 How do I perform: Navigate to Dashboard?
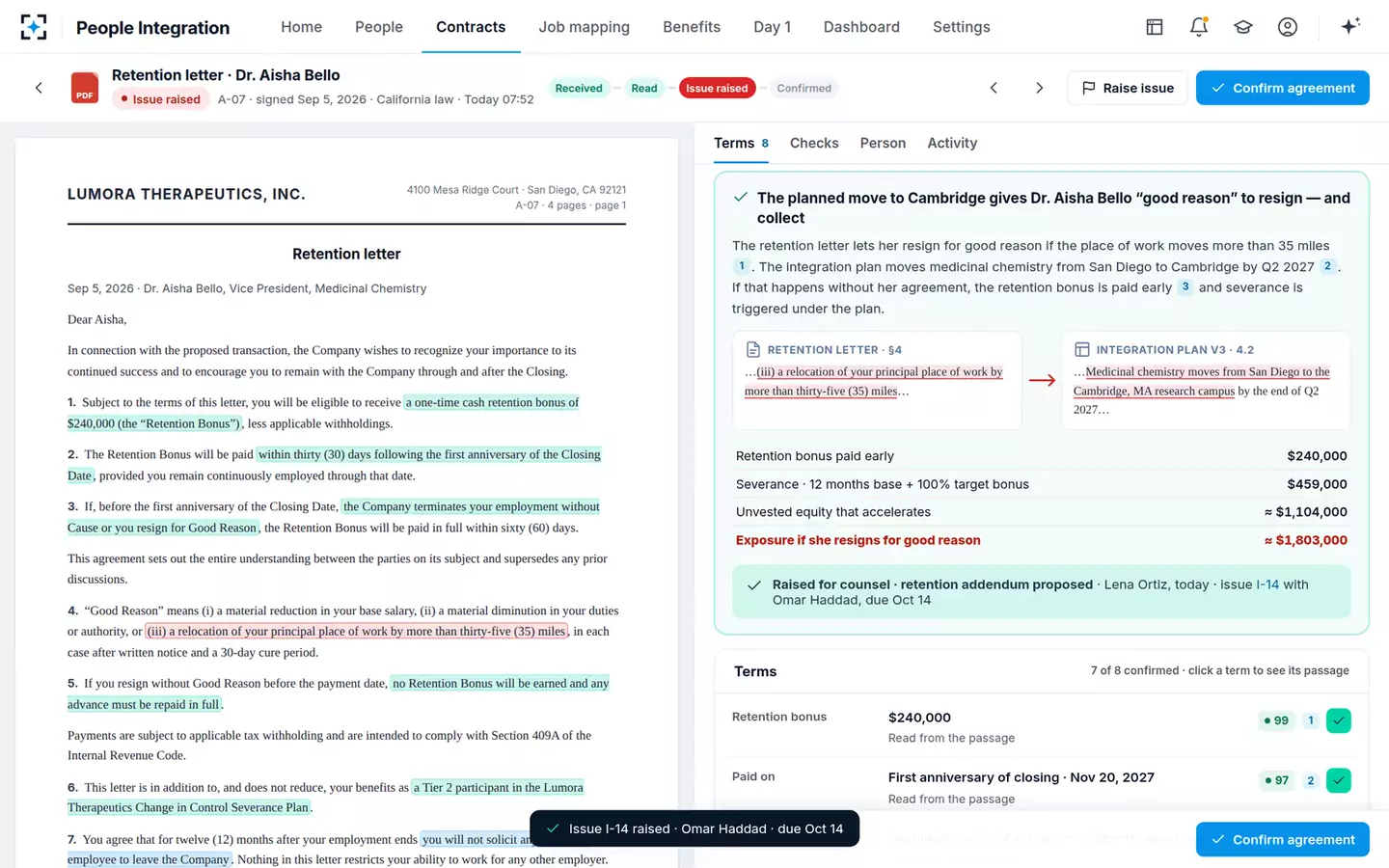861,27
